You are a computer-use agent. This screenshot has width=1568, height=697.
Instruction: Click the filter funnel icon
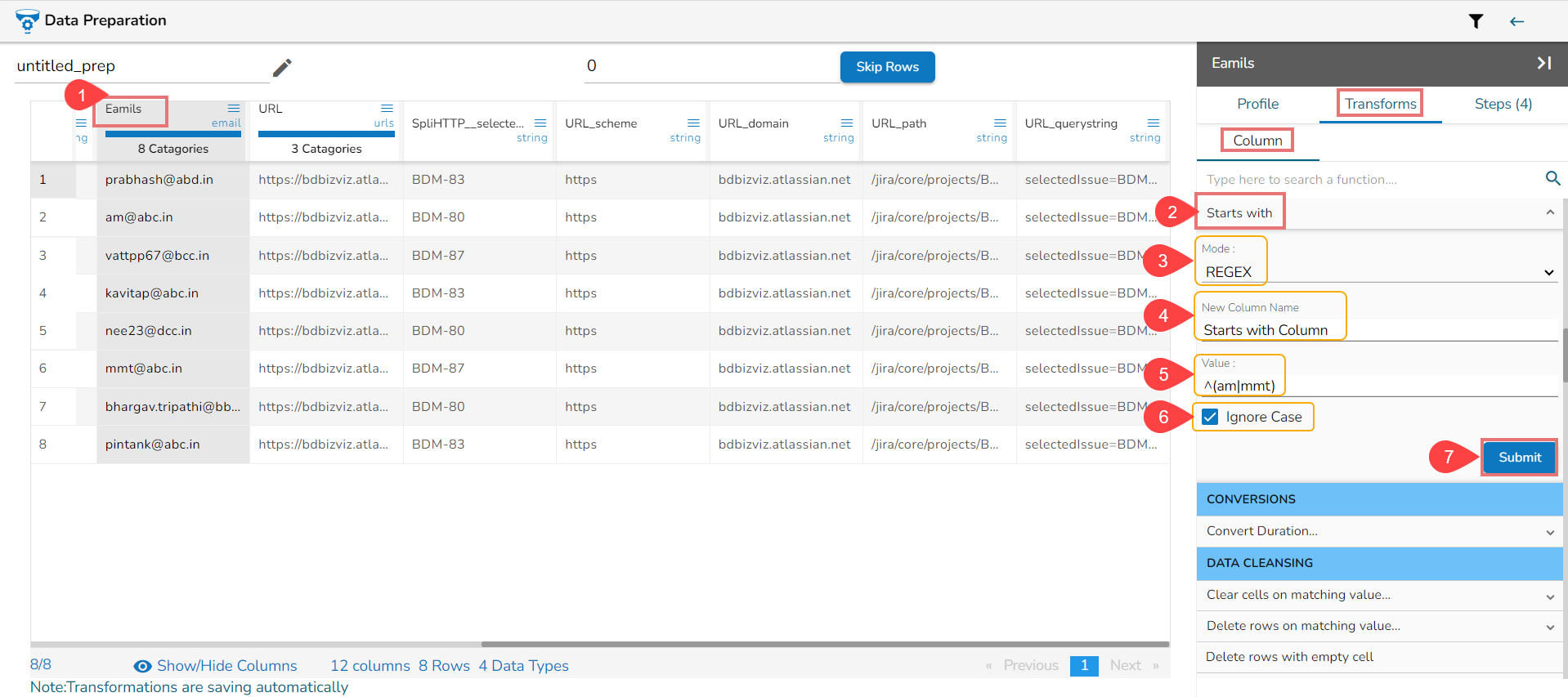coord(1476,21)
